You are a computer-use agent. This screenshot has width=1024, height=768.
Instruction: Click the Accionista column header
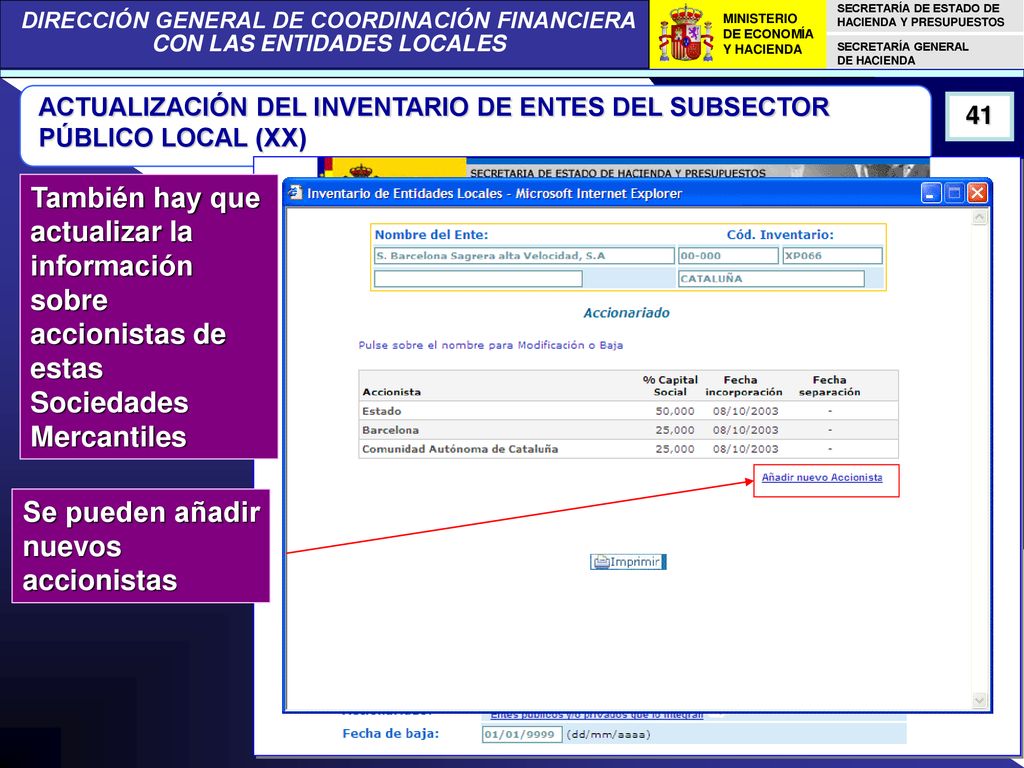click(391, 392)
